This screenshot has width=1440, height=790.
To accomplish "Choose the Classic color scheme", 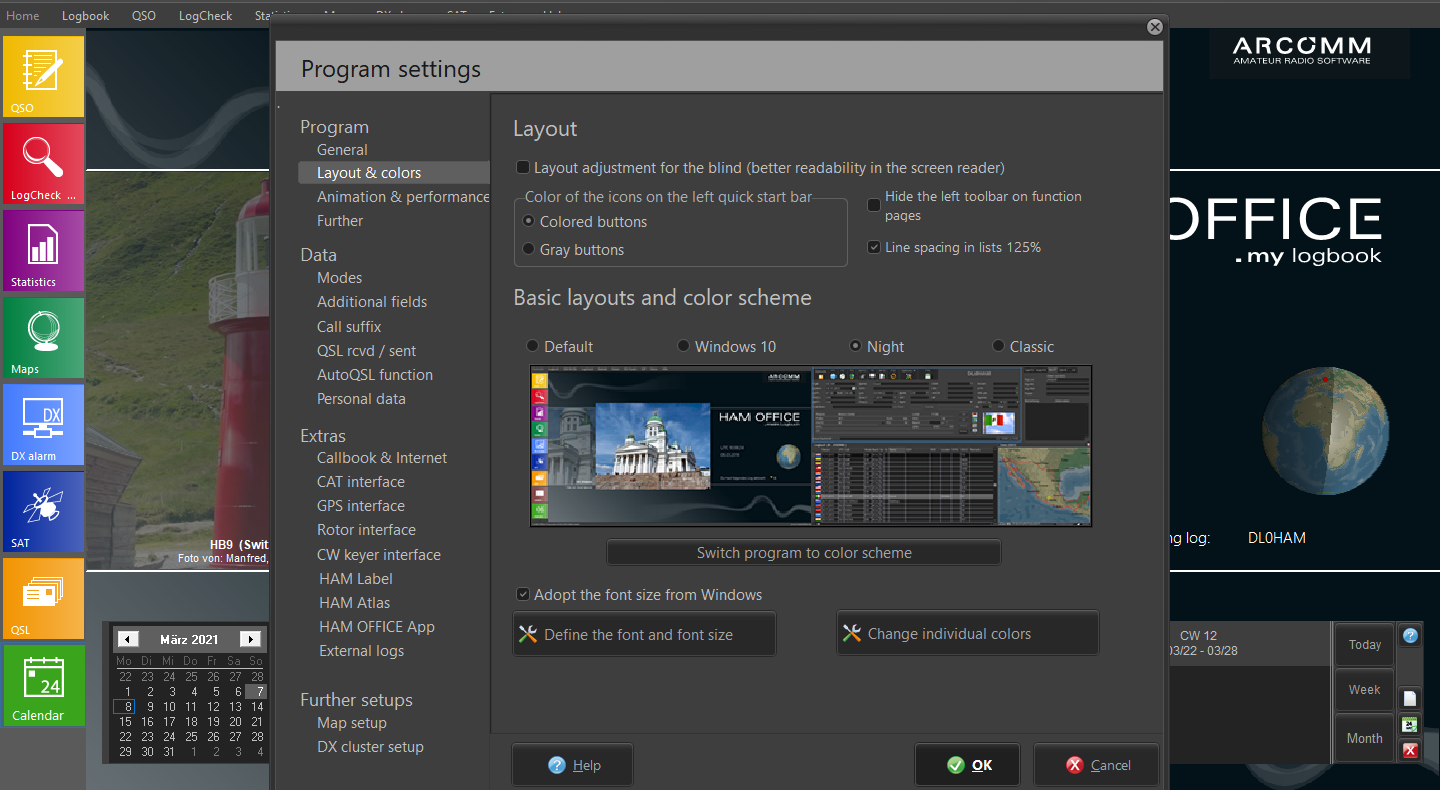I will pos(999,346).
